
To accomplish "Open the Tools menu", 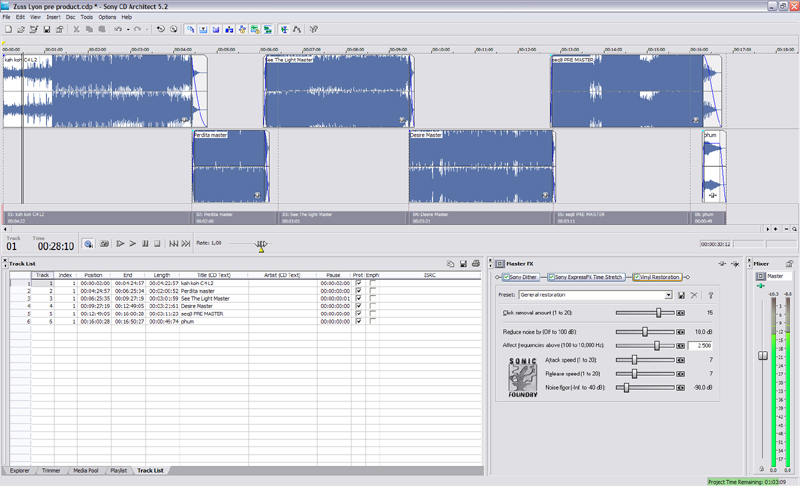I will click(x=87, y=17).
